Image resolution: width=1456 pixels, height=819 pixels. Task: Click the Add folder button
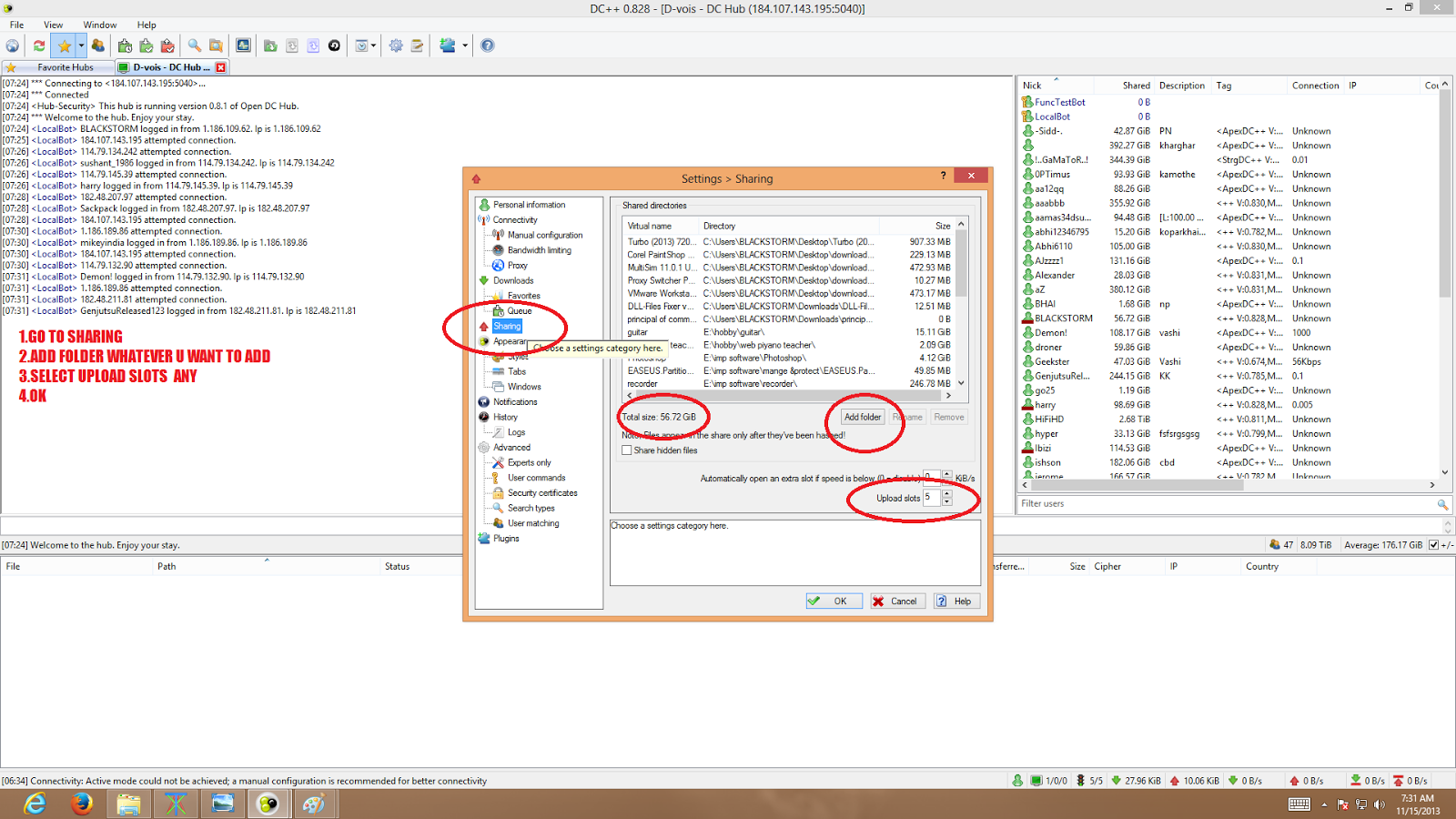863,417
